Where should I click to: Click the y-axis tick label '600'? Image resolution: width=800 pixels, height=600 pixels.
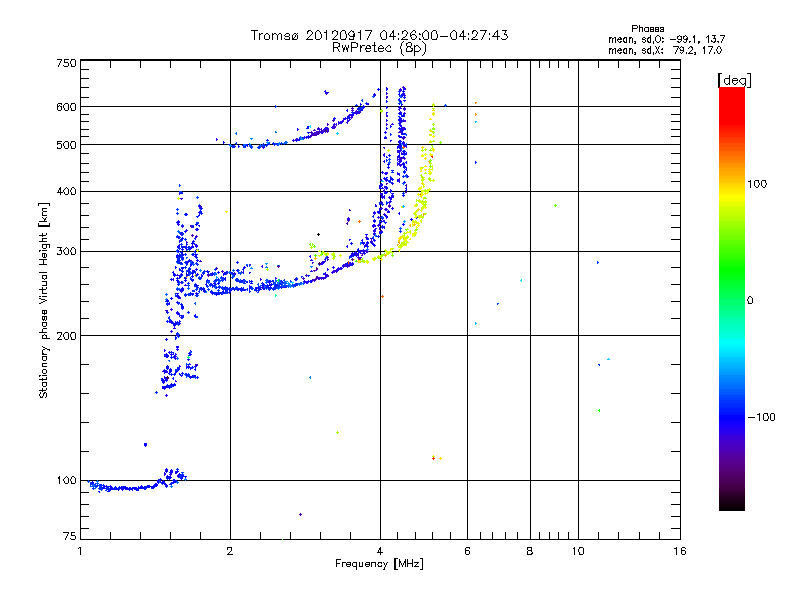pos(67,107)
